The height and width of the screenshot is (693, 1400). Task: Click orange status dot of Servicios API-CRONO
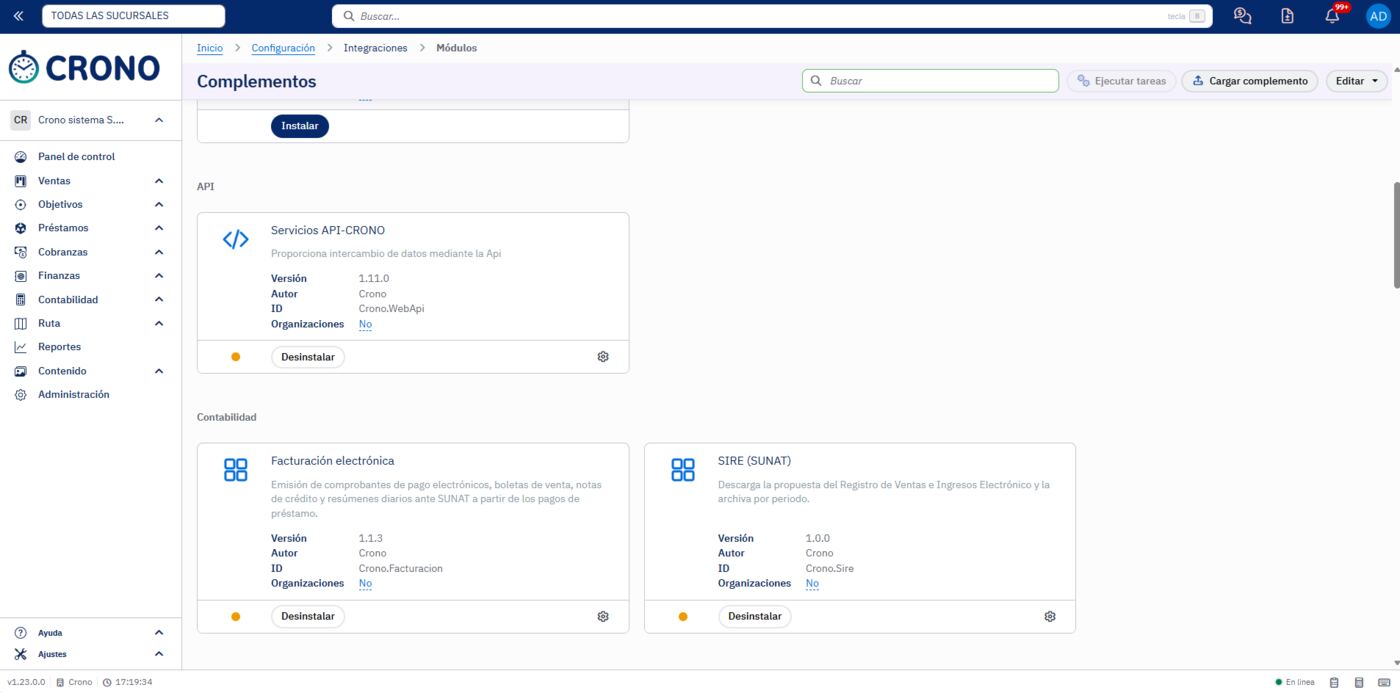236,357
